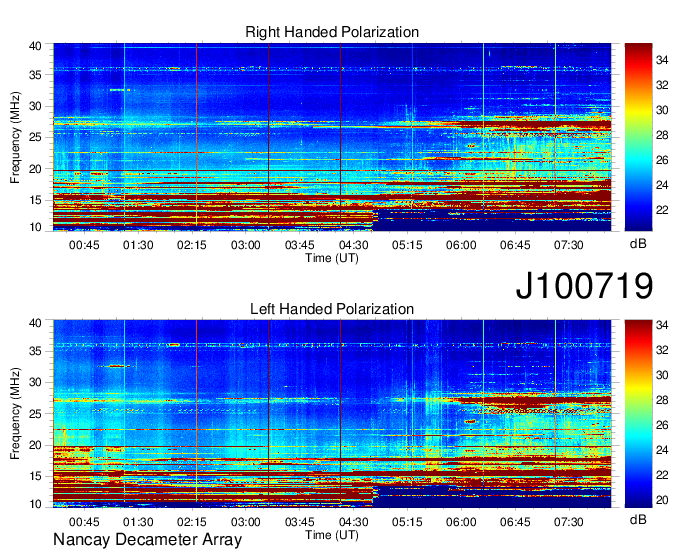Click the 02:15 time tick of Left Handed plot
The image size is (680, 552).
pyautogui.click(x=192, y=522)
